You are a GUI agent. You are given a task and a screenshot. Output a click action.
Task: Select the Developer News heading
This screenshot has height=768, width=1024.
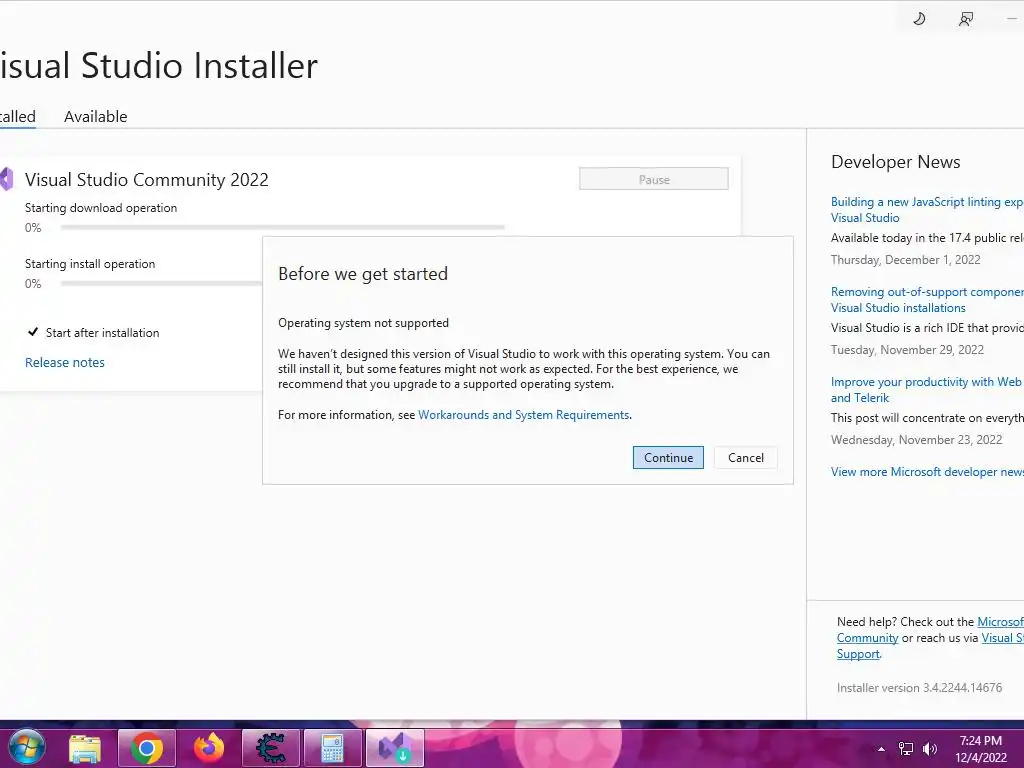tap(895, 162)
